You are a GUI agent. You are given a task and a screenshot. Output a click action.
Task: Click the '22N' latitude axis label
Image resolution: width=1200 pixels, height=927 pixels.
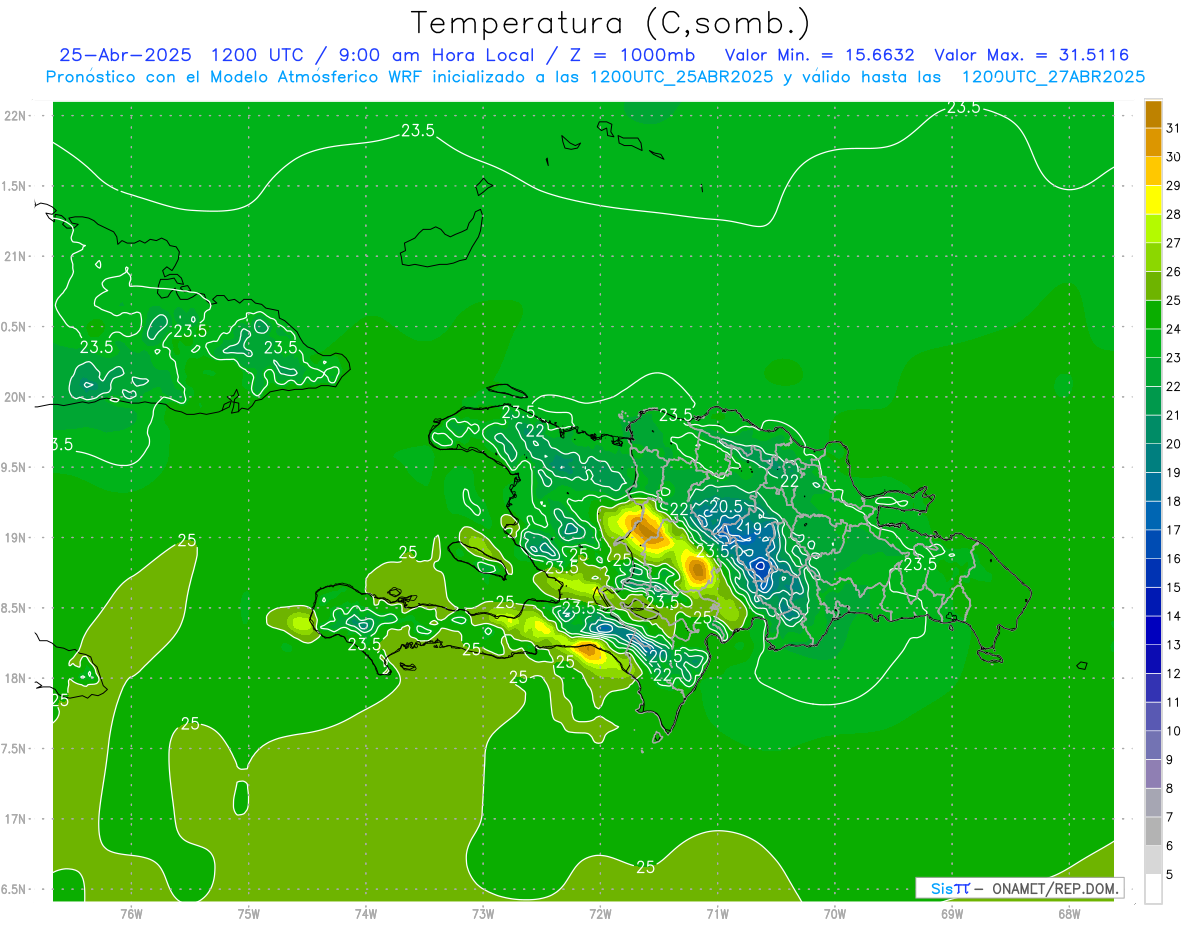coord(15,116)
